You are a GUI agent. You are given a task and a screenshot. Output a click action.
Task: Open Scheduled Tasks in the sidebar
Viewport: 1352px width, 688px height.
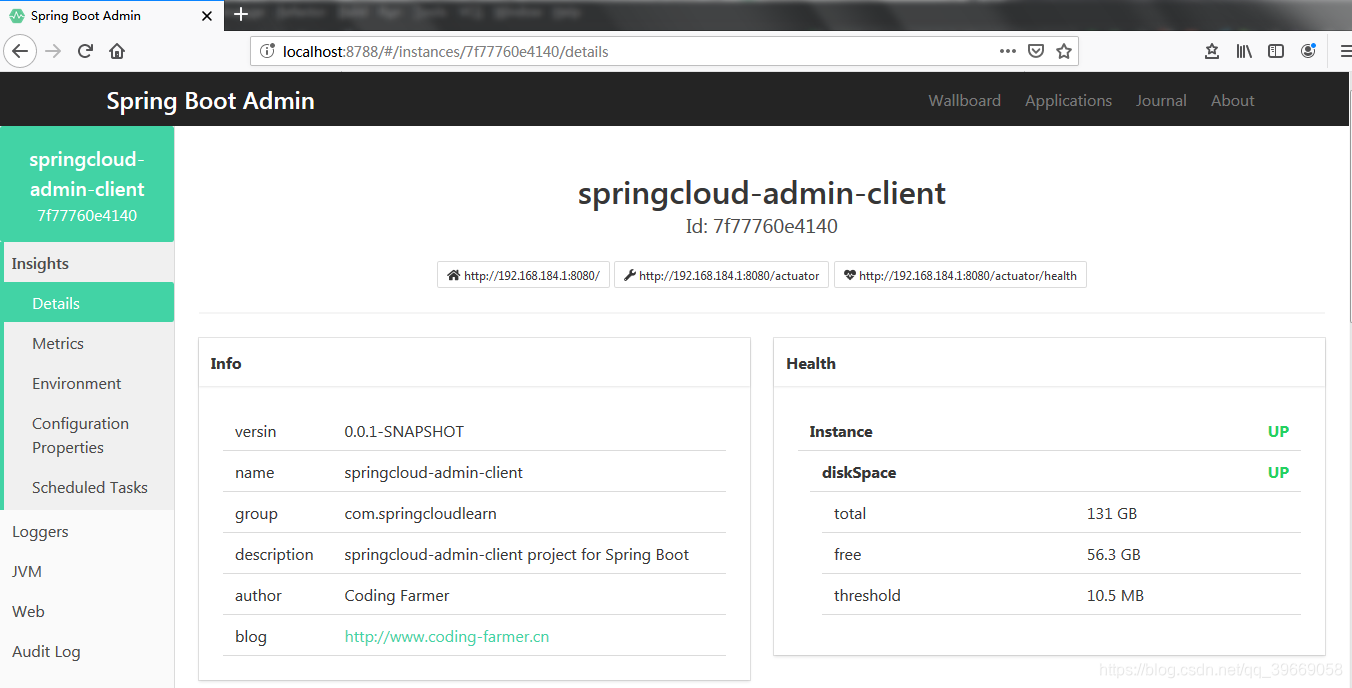click(89, 487)
